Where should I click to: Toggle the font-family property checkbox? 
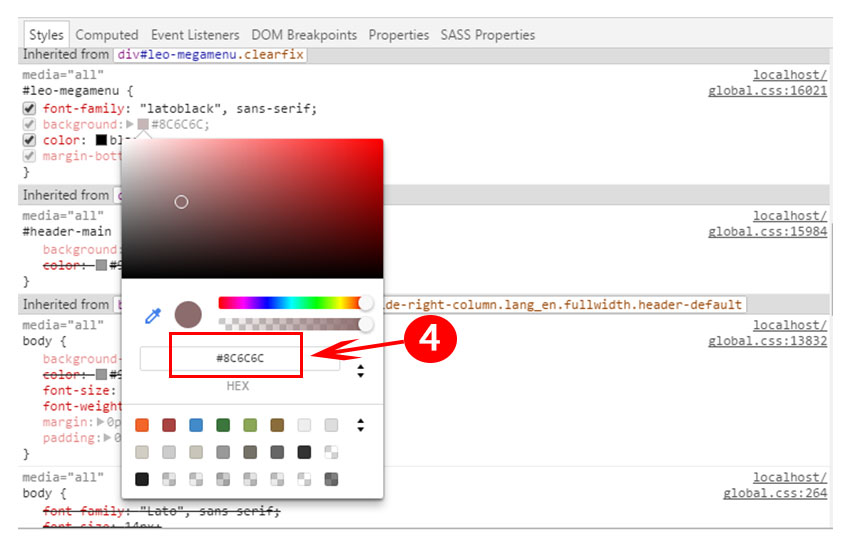[x=30, y=109]
